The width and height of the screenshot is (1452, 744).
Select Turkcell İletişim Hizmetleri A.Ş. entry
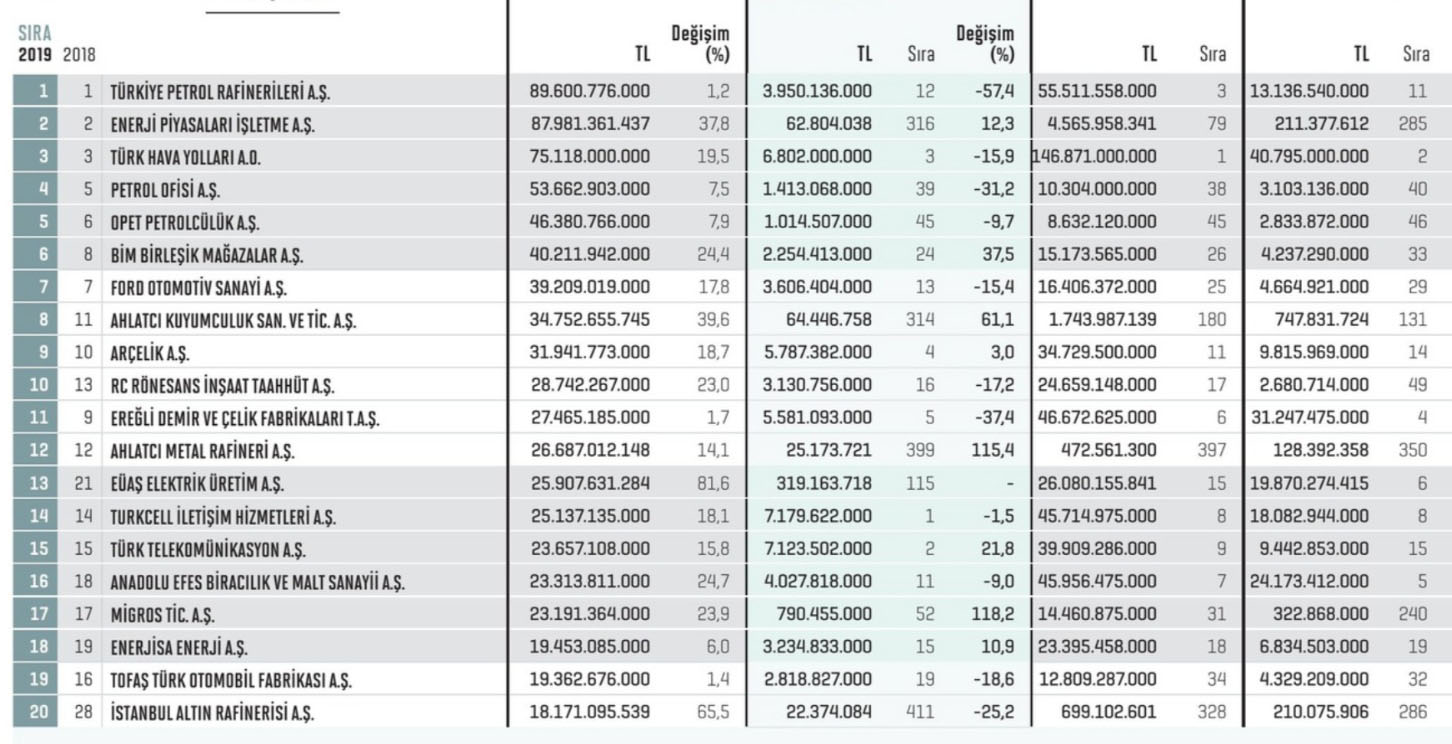coord(222,517)
